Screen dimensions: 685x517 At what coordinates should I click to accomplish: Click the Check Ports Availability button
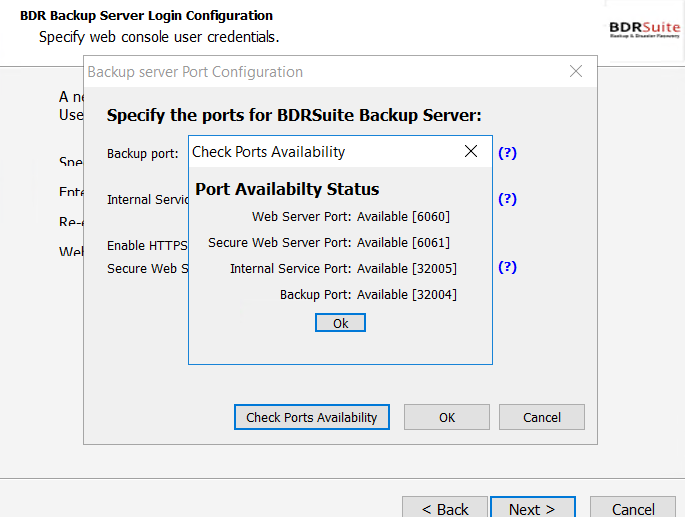pos(311,417)
